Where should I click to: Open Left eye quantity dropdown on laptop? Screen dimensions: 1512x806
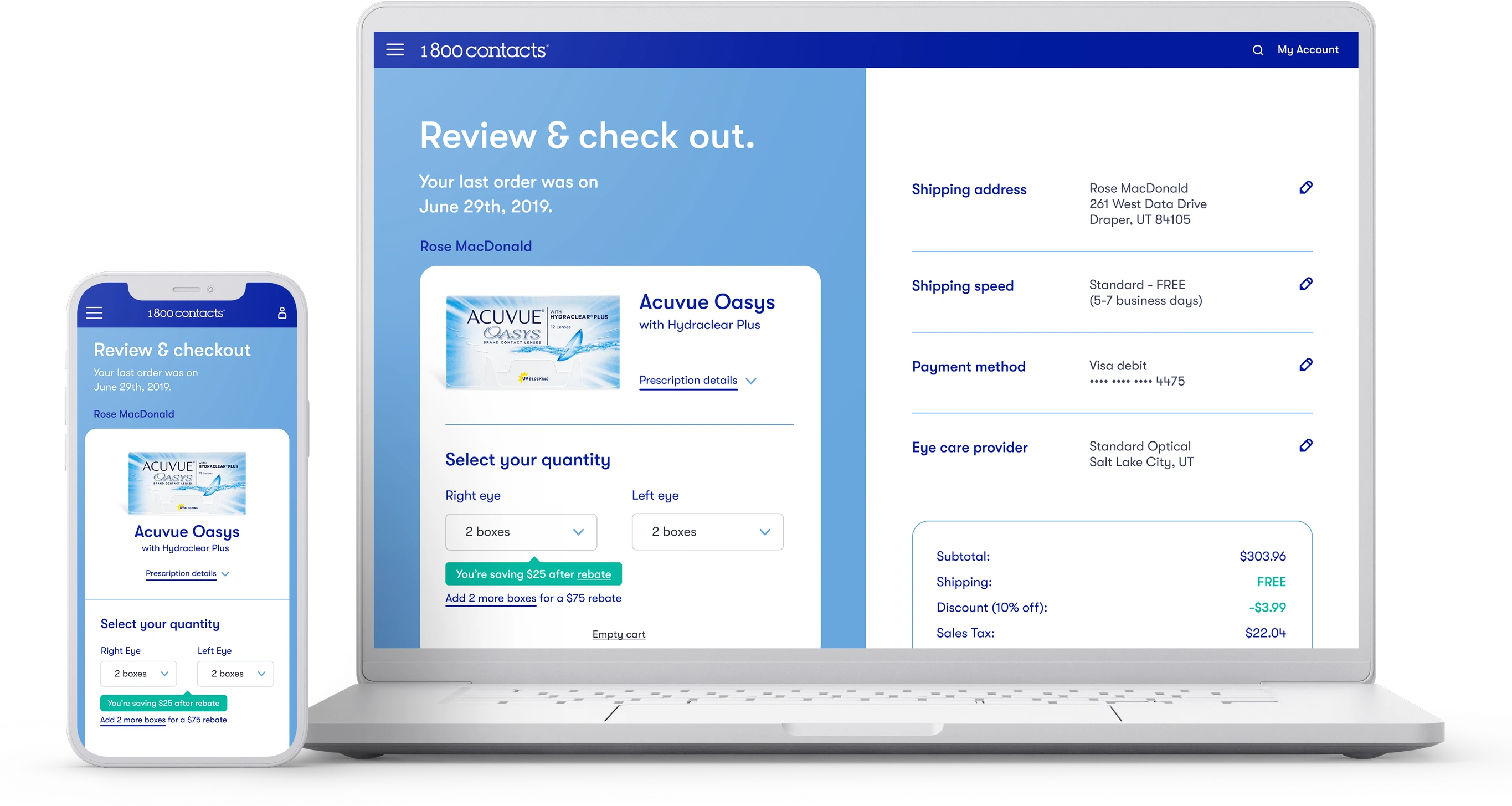pos(707,532)
